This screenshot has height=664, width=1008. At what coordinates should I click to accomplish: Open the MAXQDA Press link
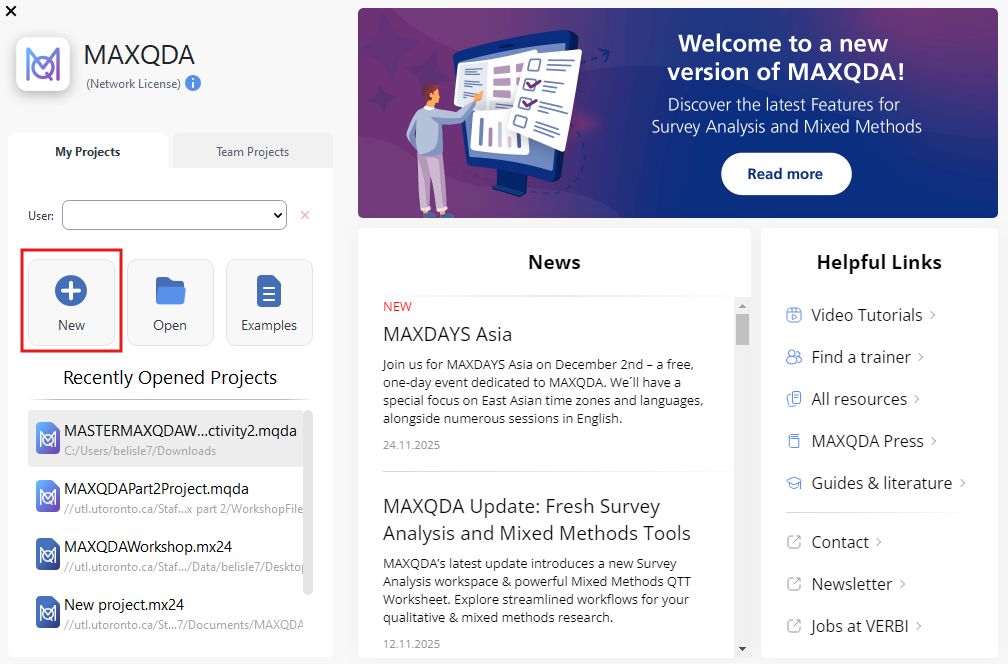click(867, 441)
